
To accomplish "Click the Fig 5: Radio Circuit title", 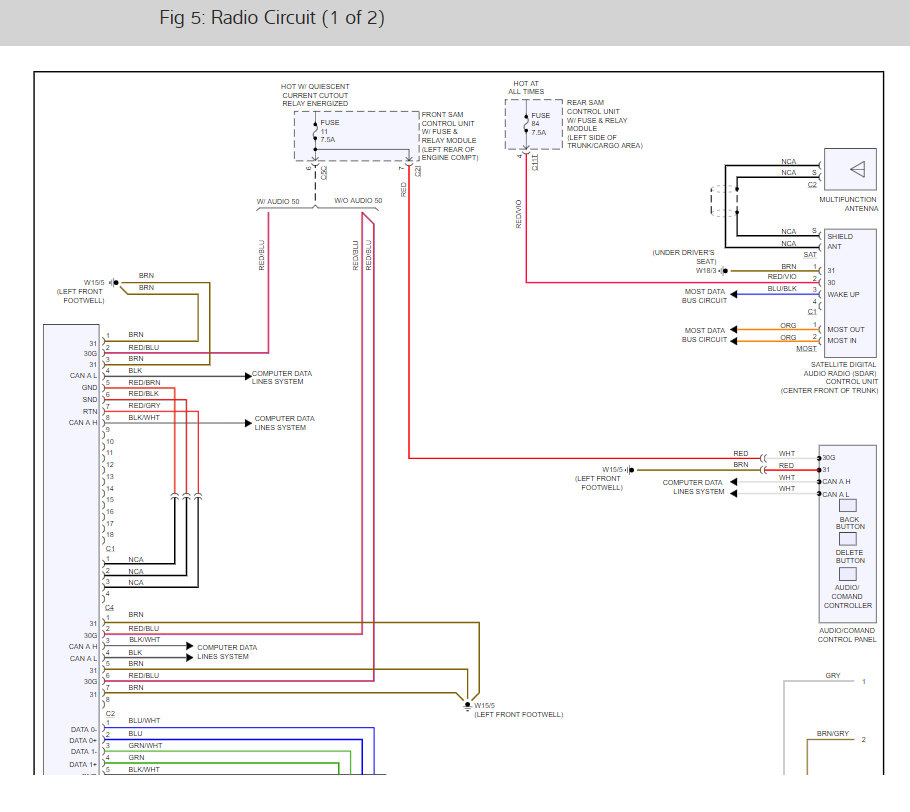I will [272, 17].
